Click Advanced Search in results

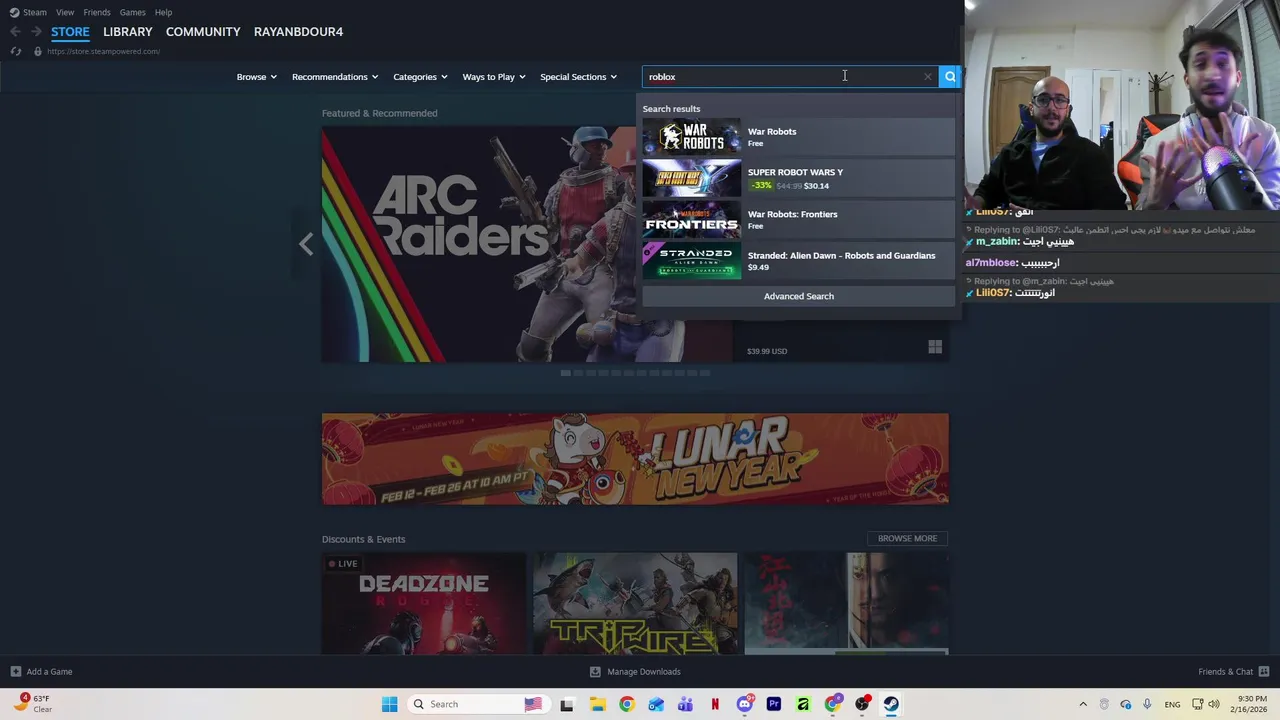pos(799,296)
